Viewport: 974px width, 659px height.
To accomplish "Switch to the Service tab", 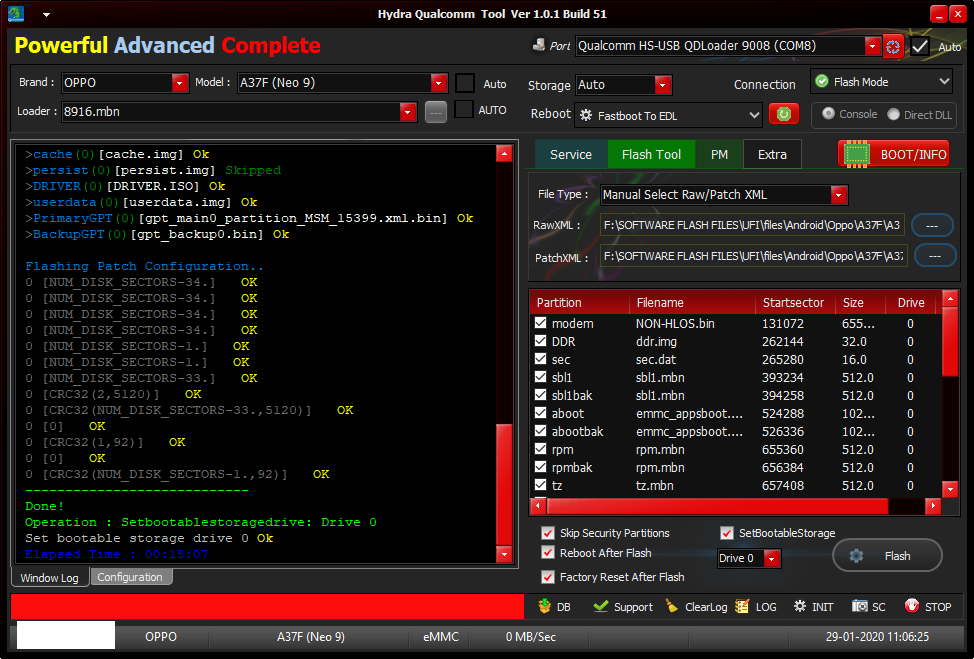I will pyautogui.click(x=571, y=155).
